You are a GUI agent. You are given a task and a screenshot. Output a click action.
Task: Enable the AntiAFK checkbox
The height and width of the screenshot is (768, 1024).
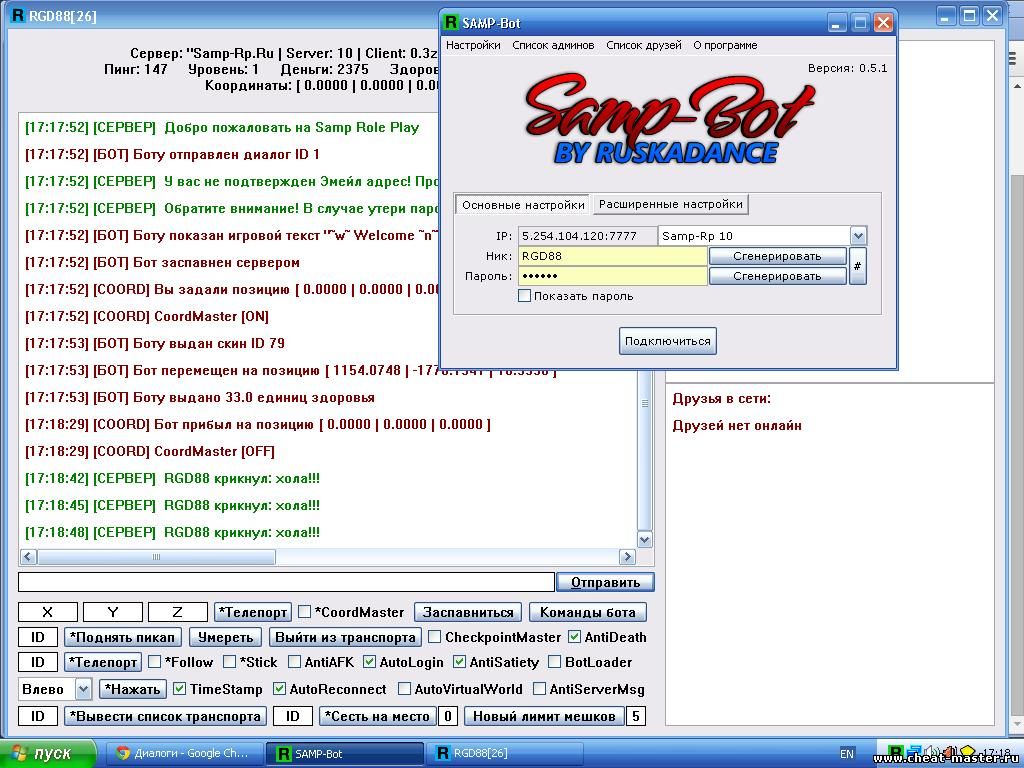[295, 662]
